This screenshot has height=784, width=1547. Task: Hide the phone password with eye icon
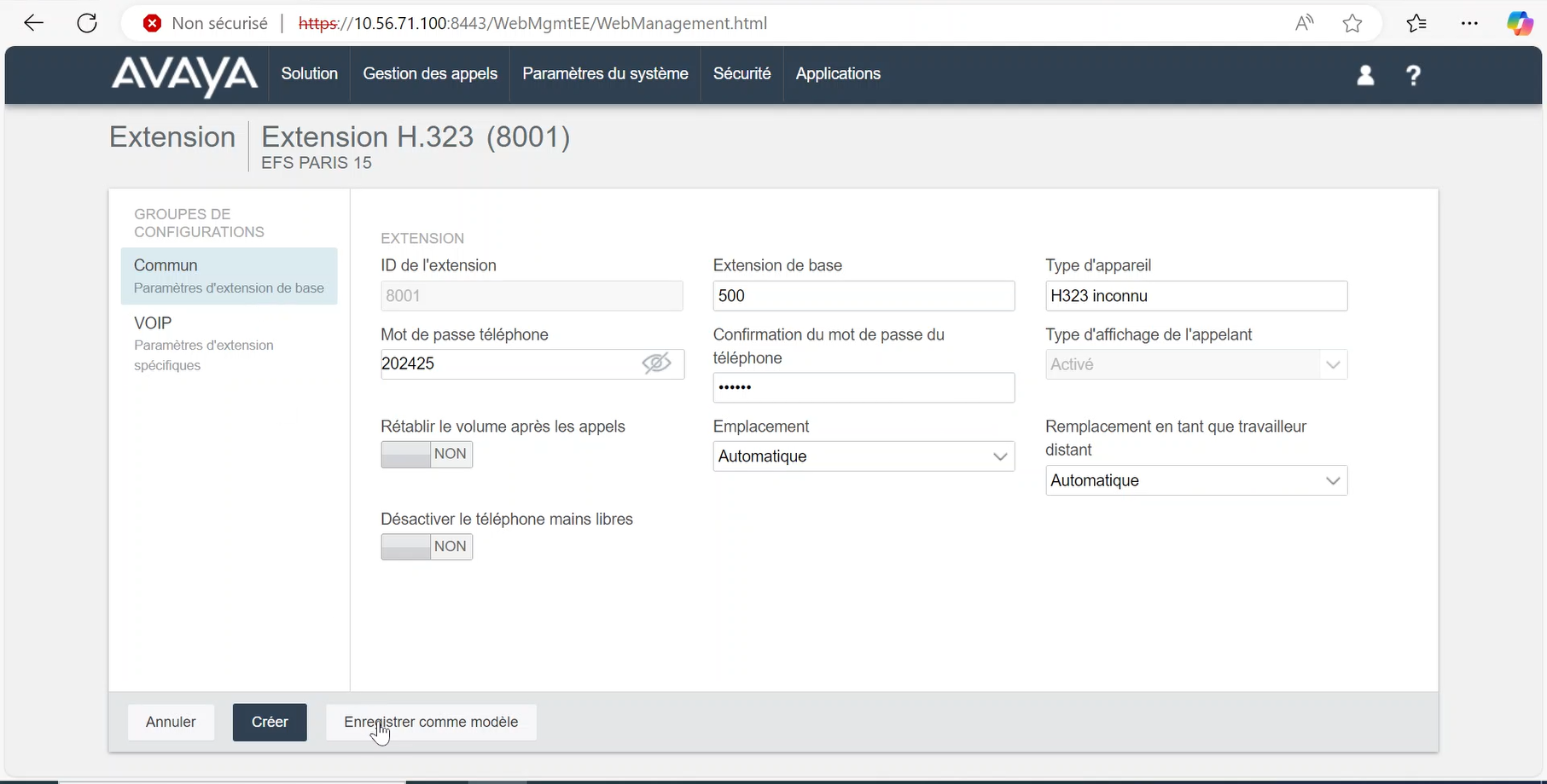point(656,364)
